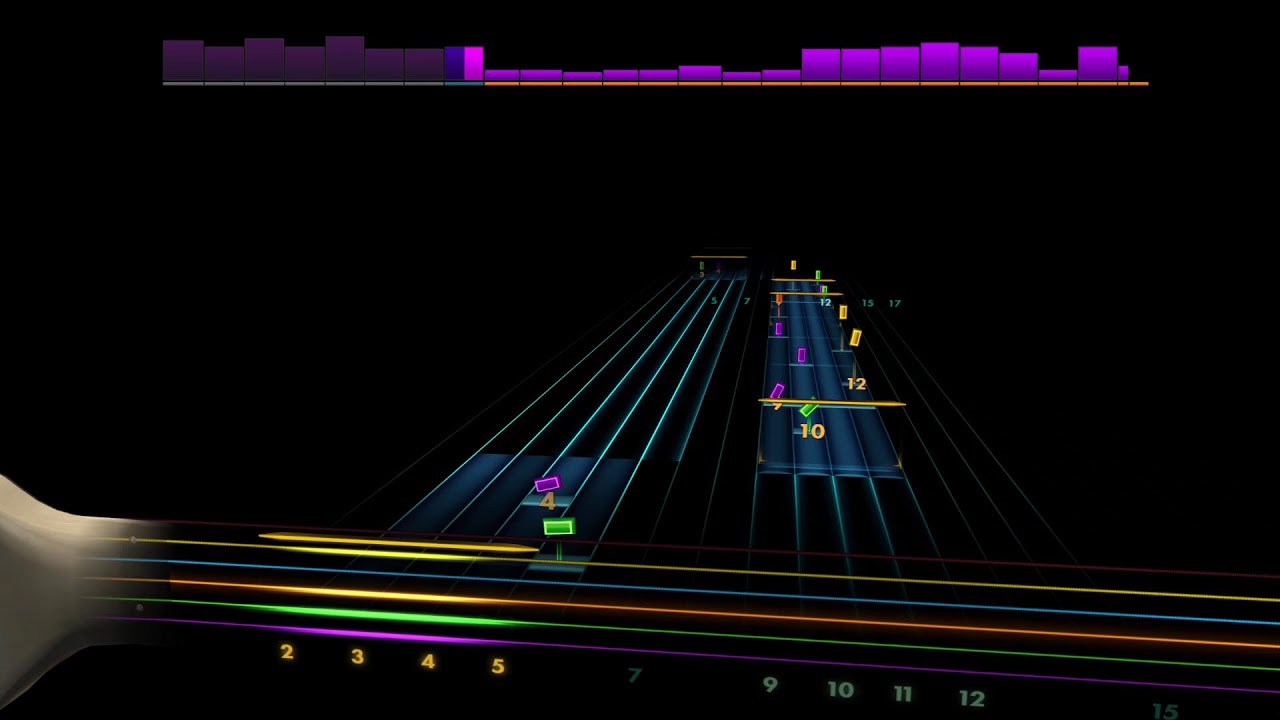Click the bright magenta current phrase block
This screenshot has height=720, width=1280.
(474, 63)
